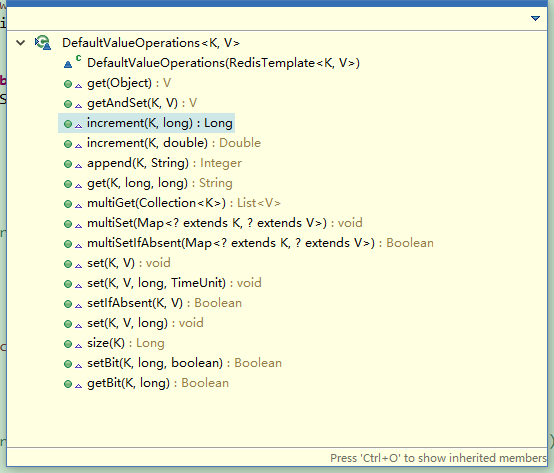This screenshot has width=554, height=473.
Task: Navigate to setIfAbsent(K, V) : Boolean
Action: point(164,303)
